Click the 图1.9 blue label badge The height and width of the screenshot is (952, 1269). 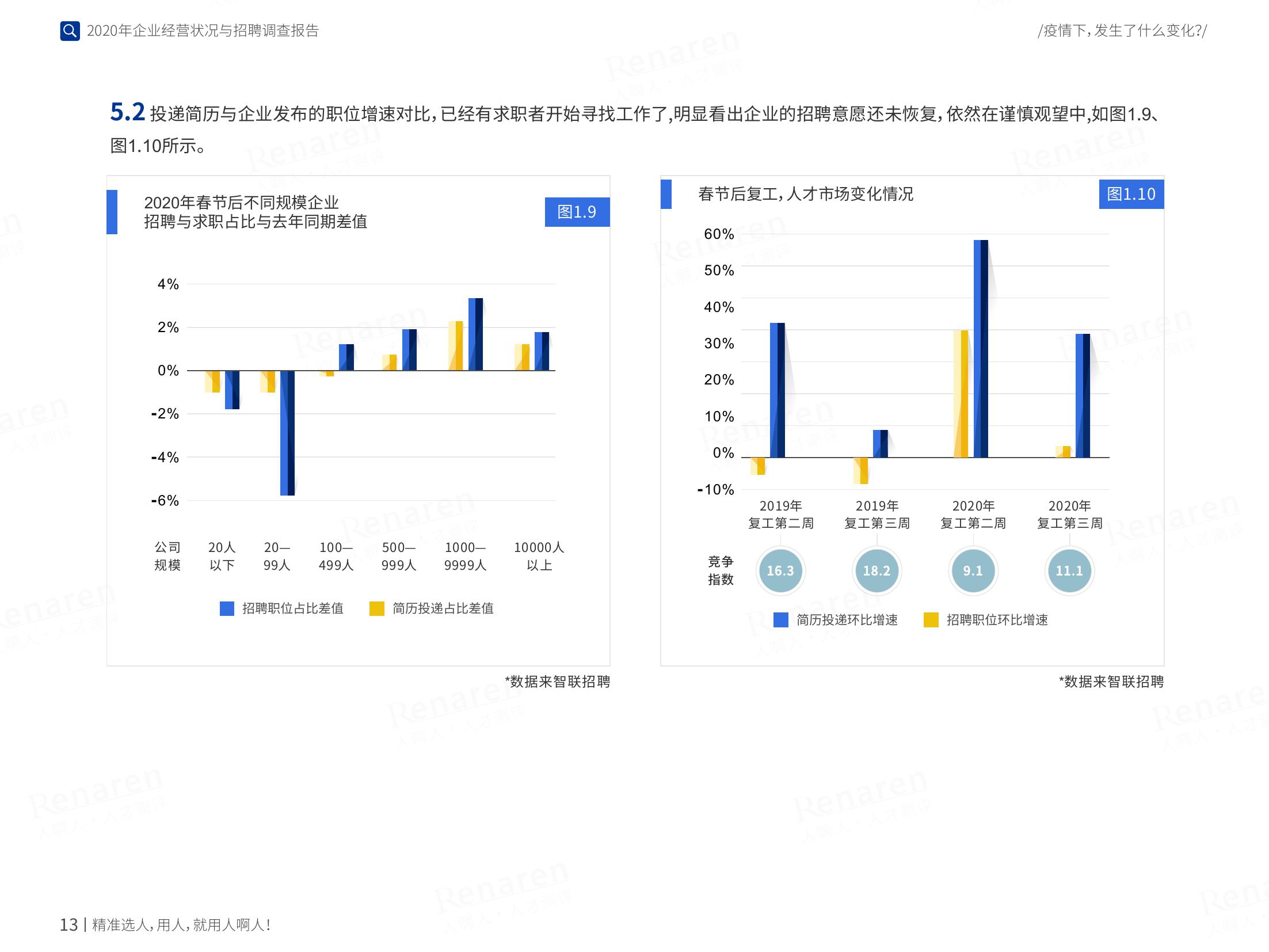click(x=577, y=212)
